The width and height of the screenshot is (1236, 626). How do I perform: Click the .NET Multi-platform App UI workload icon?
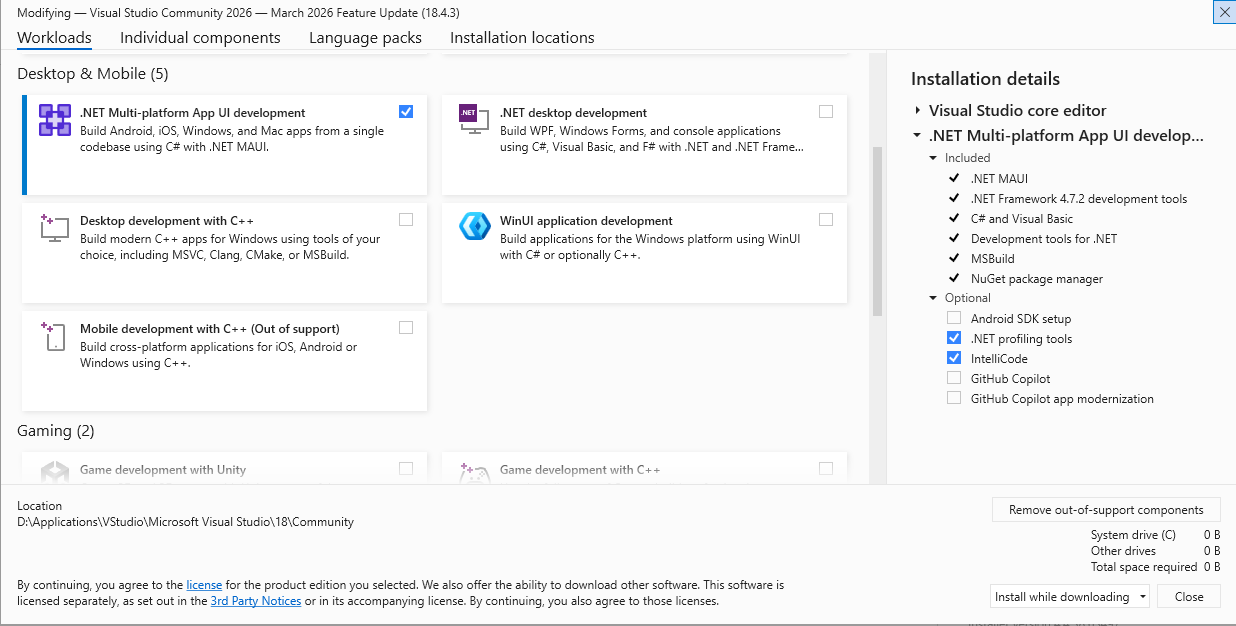point(55,120)
